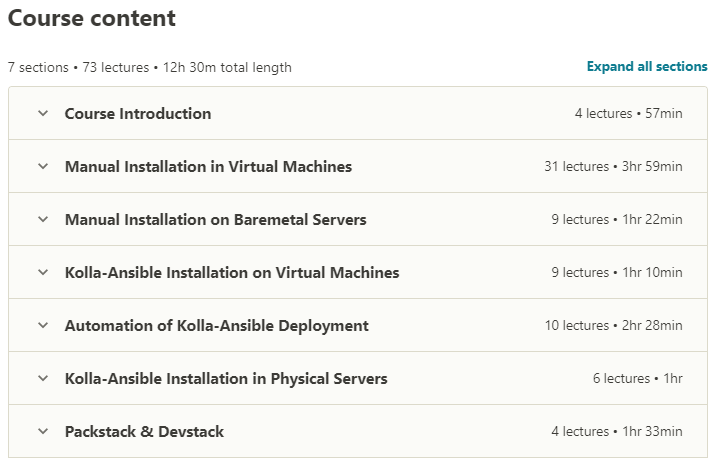The width and height of the screenshot is (715, 464).
Task: Click the Packstack & Devstack section title
Action: (x=144, y=432)
